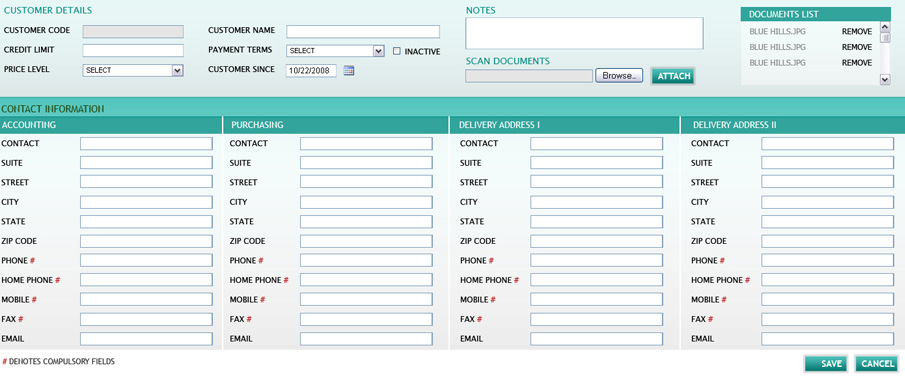The height and width of the screenshot is (378, 905).
Task: Click the Delivery Address I City field
Action: (x=596, y=202)
